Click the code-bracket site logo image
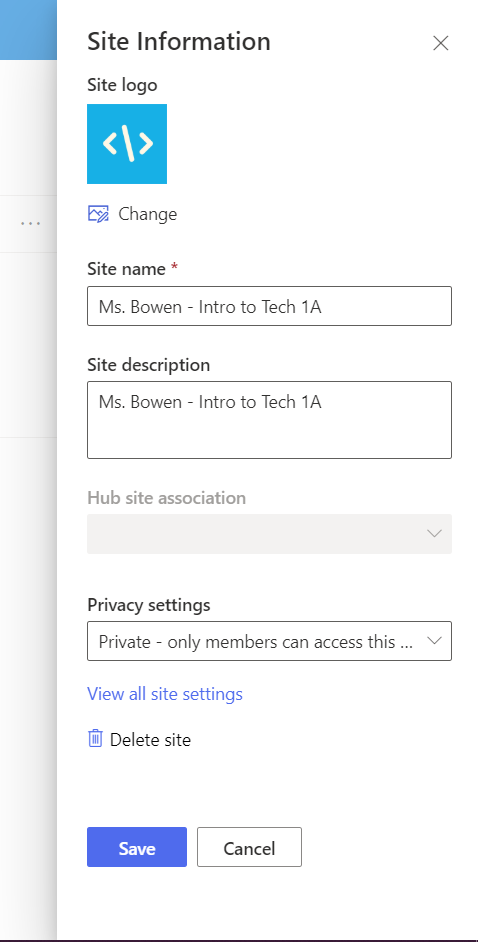This screenshot has width=478, height=942. tap(127, 144)
